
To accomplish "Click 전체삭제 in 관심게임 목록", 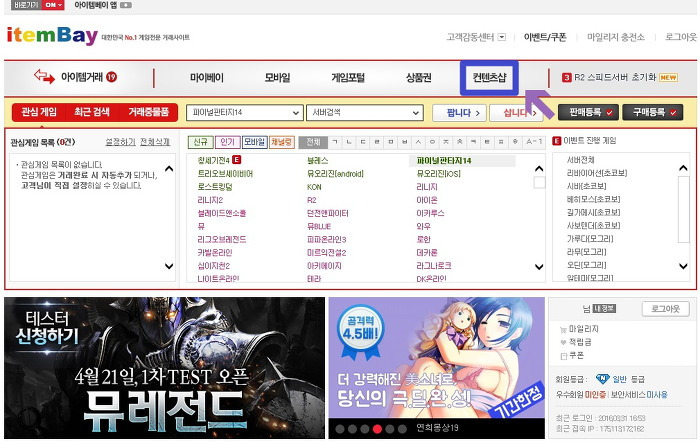I will click(x=155, y=142).
